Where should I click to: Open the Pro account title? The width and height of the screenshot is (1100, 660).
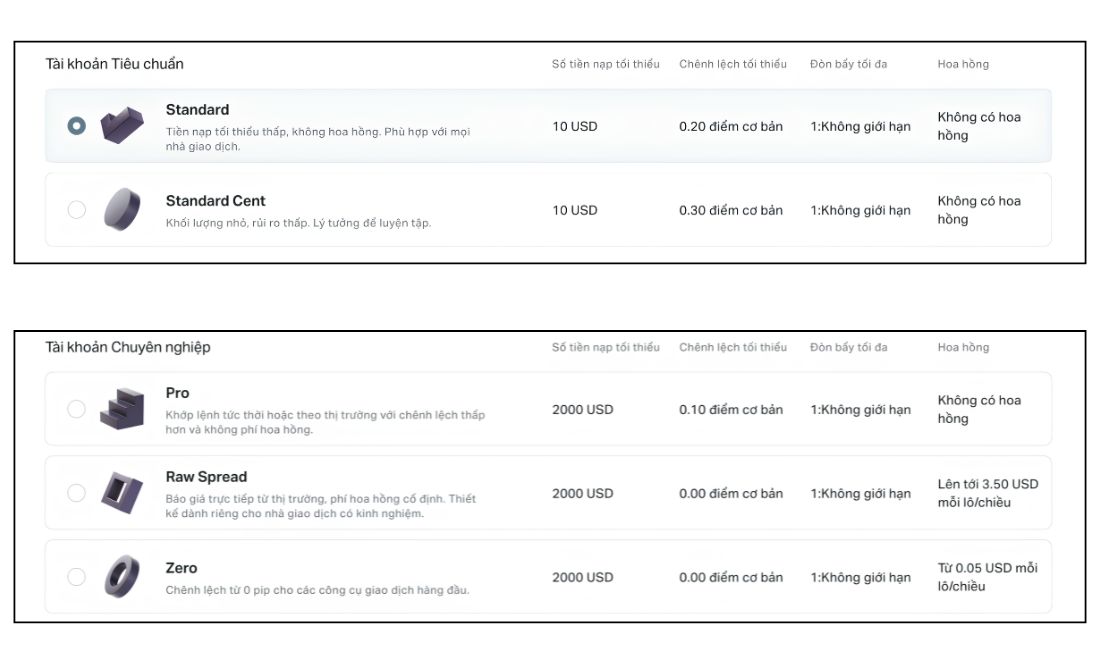click(177, 393)
